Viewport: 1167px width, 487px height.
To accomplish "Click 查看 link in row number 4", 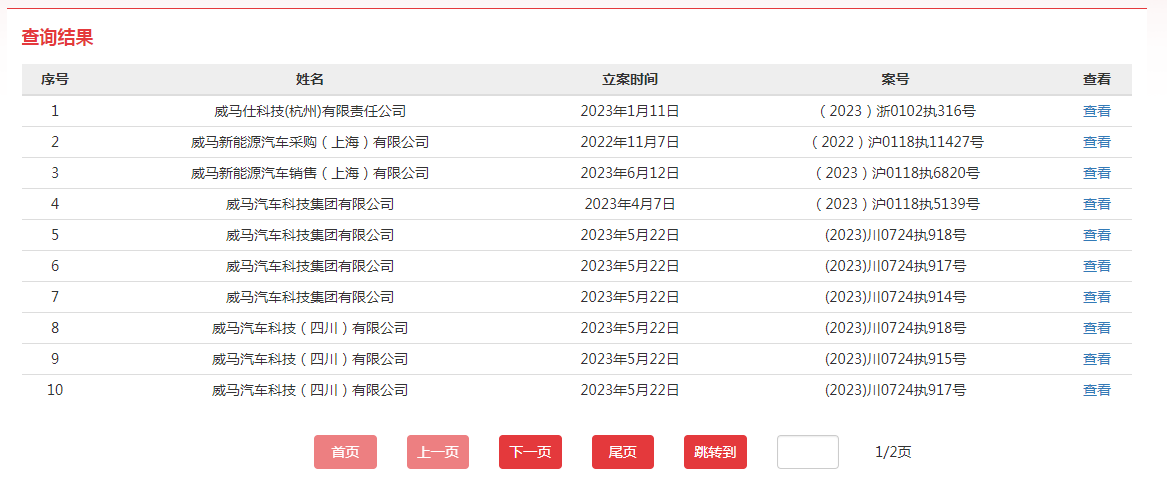I will (x=1096, y=204).
